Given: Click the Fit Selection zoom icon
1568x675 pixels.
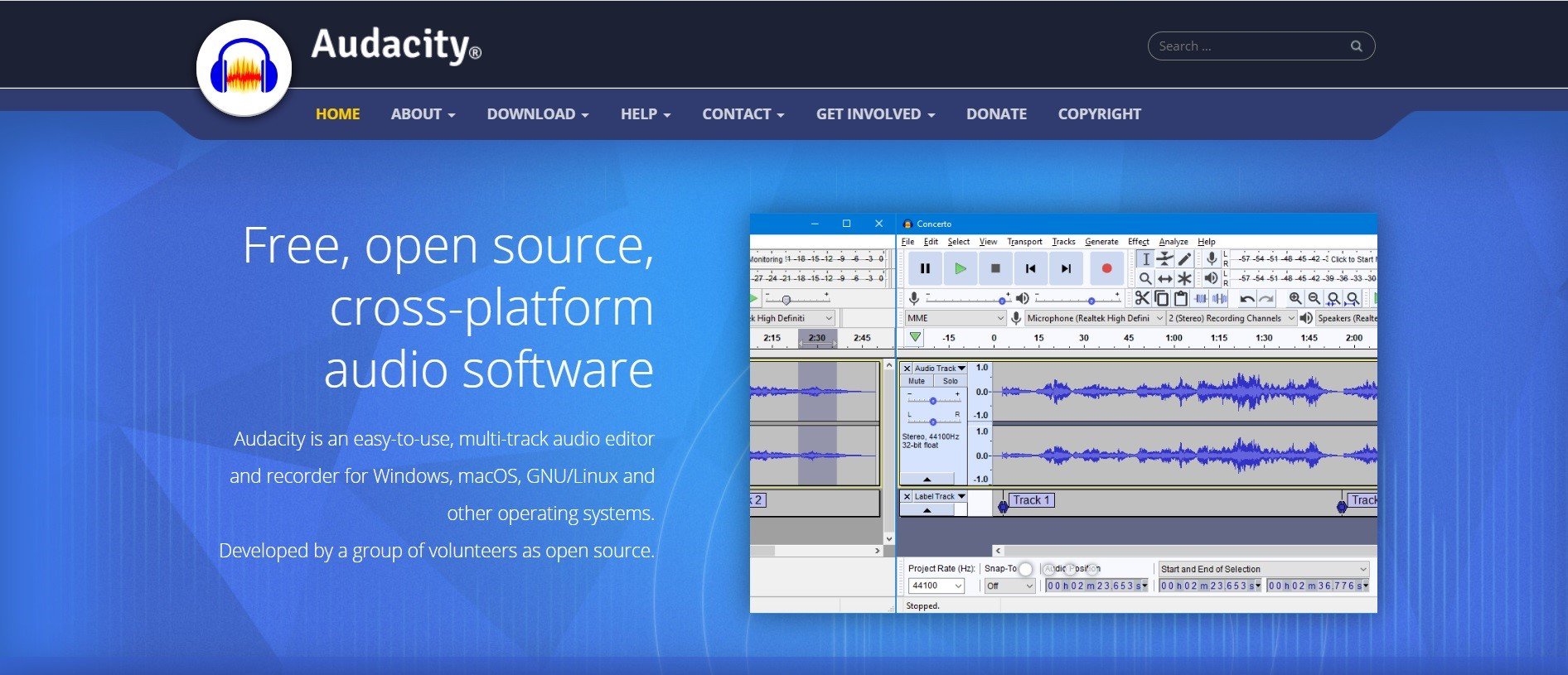Looking at the screenshot, I should 1333,298.
